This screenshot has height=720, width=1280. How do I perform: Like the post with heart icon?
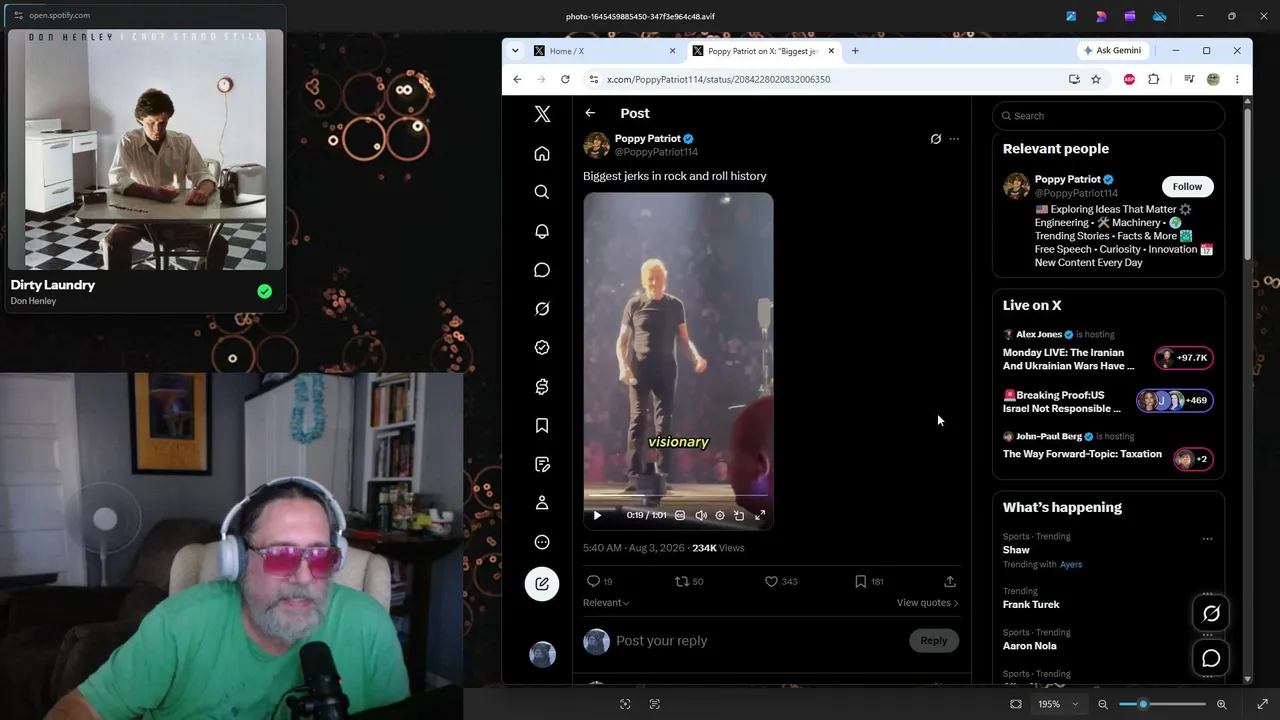click(781, 581)
